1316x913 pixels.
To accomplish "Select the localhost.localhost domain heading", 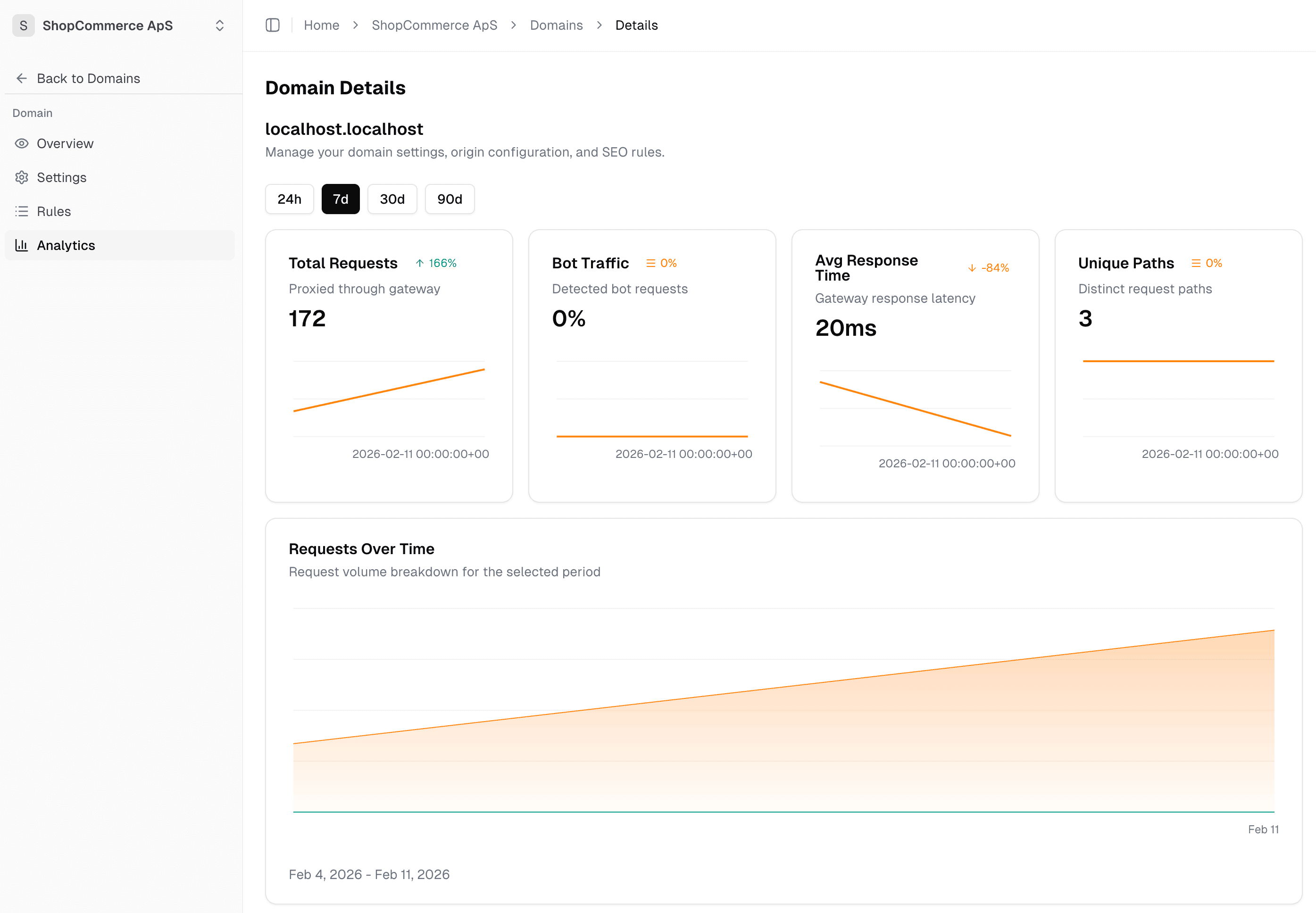I will 344,129.
